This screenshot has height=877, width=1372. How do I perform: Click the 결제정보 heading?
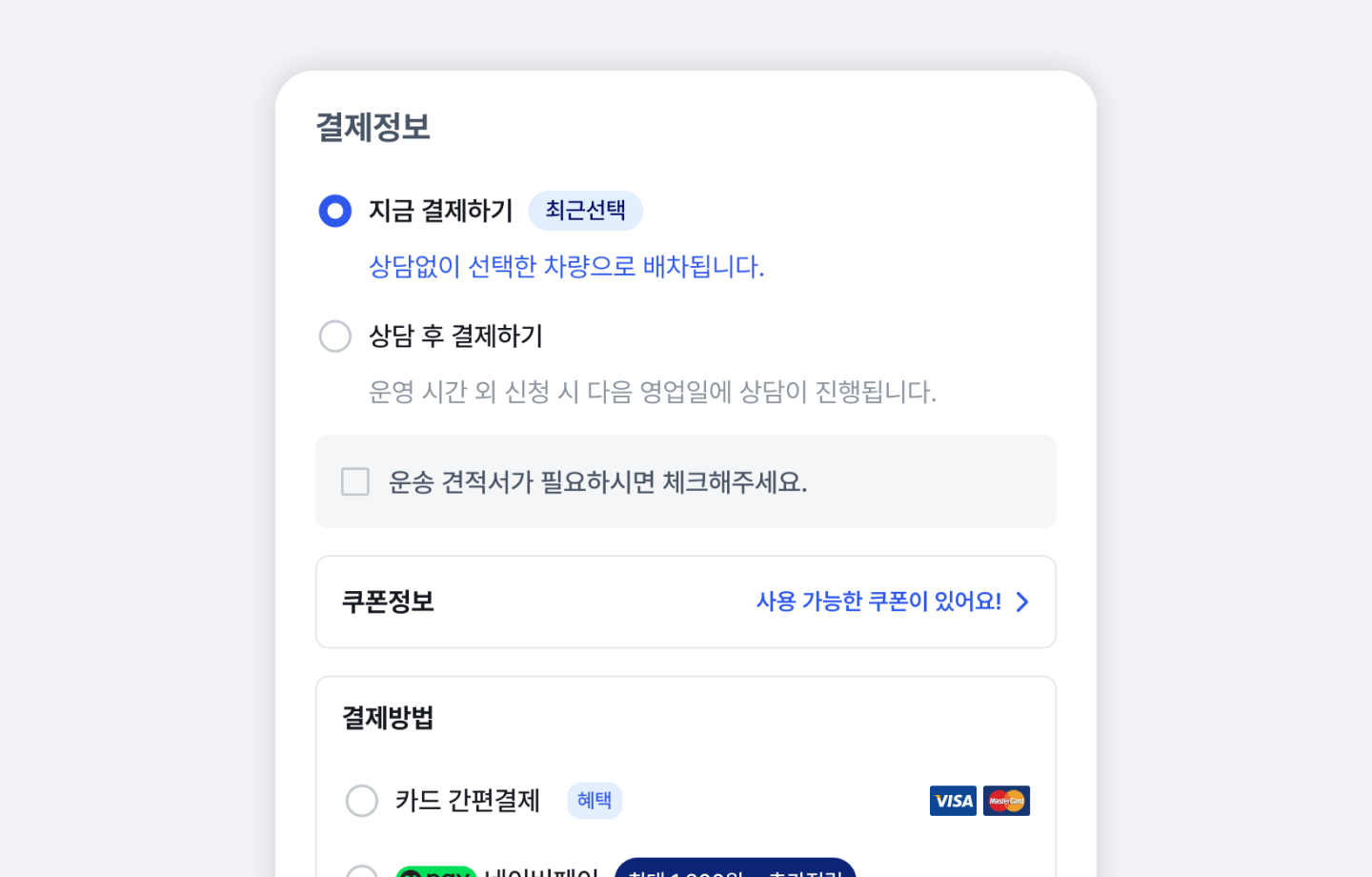click(x=373, y=127)
